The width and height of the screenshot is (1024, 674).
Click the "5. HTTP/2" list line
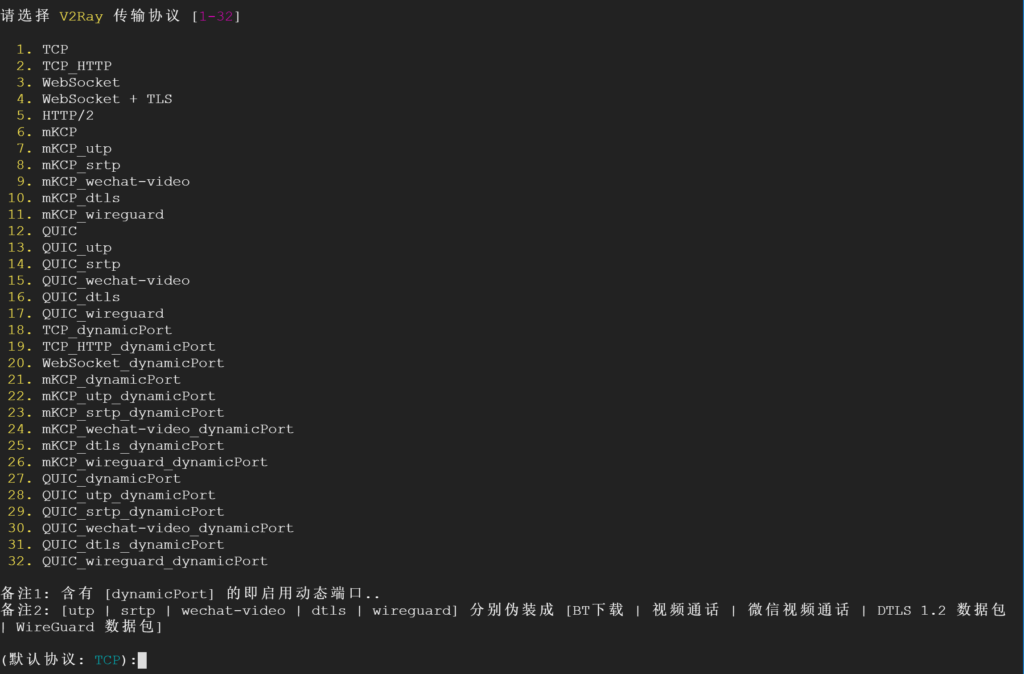click(56, 116)
